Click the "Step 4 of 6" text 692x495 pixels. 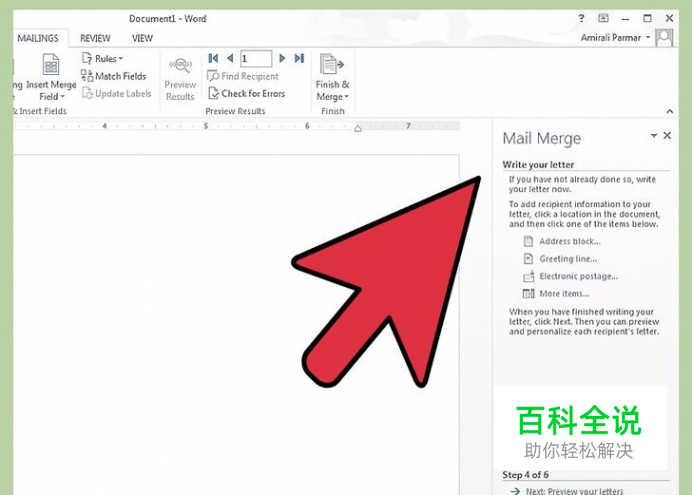click(525, 475)
